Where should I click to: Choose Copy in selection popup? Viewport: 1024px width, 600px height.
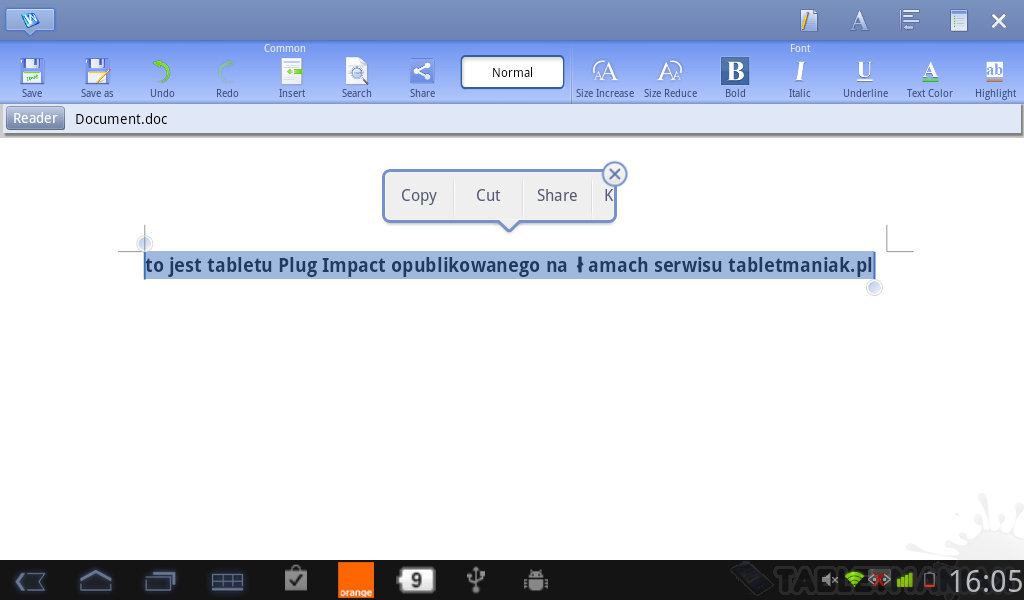coord(418,196)
